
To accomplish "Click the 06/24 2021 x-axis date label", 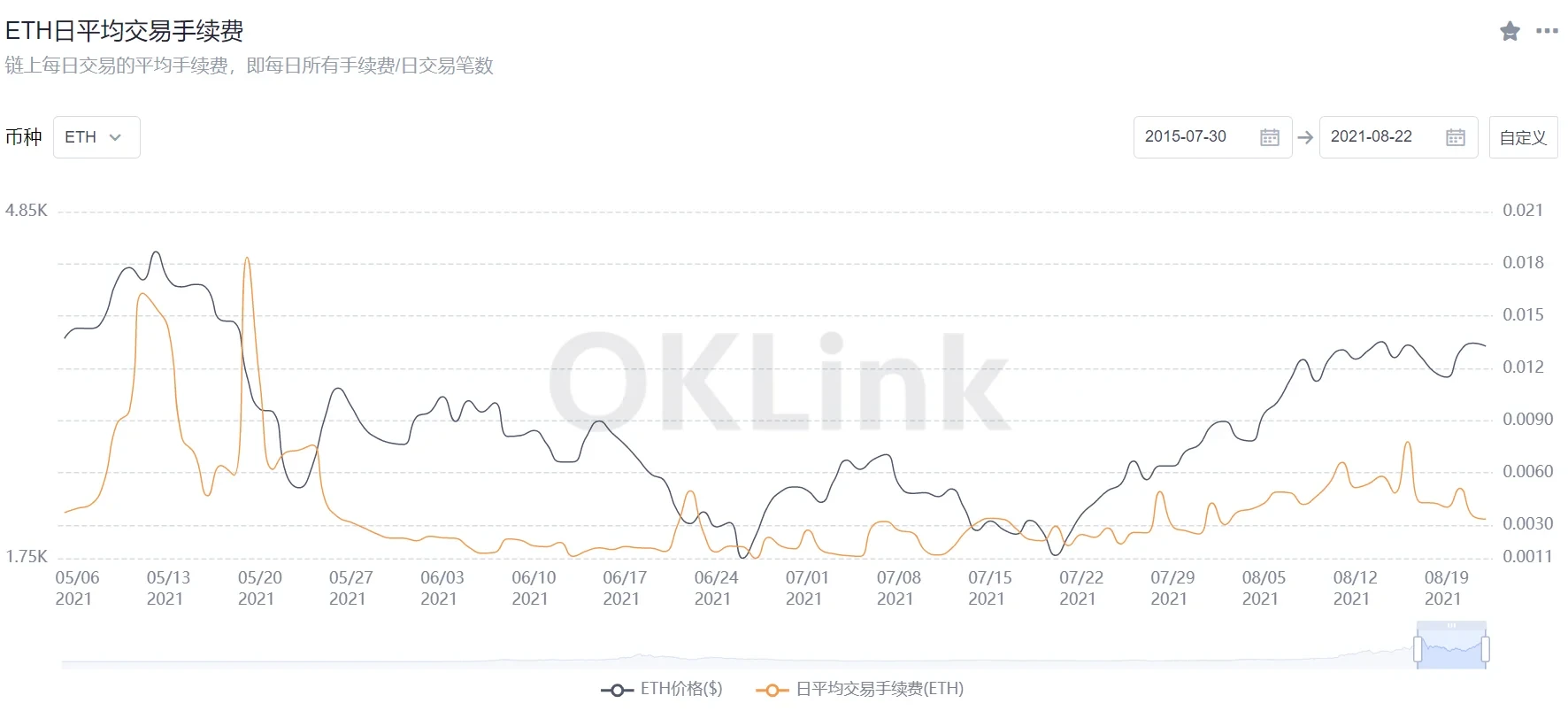I will [x=715, y=588].
